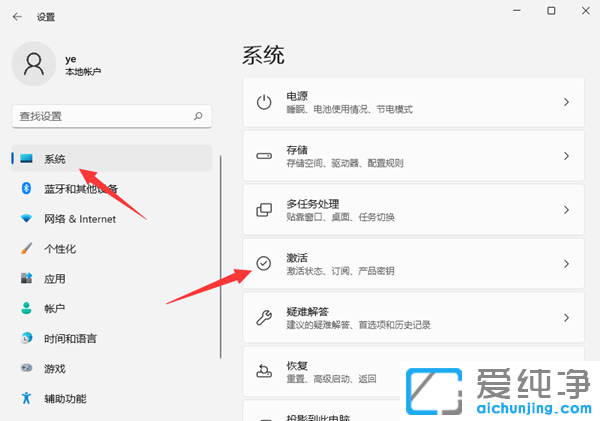This screenshot has width=600, height=421.
Task: Open 应用 in the left navigation
Action: pyautogui.click(x=55, y=279)
